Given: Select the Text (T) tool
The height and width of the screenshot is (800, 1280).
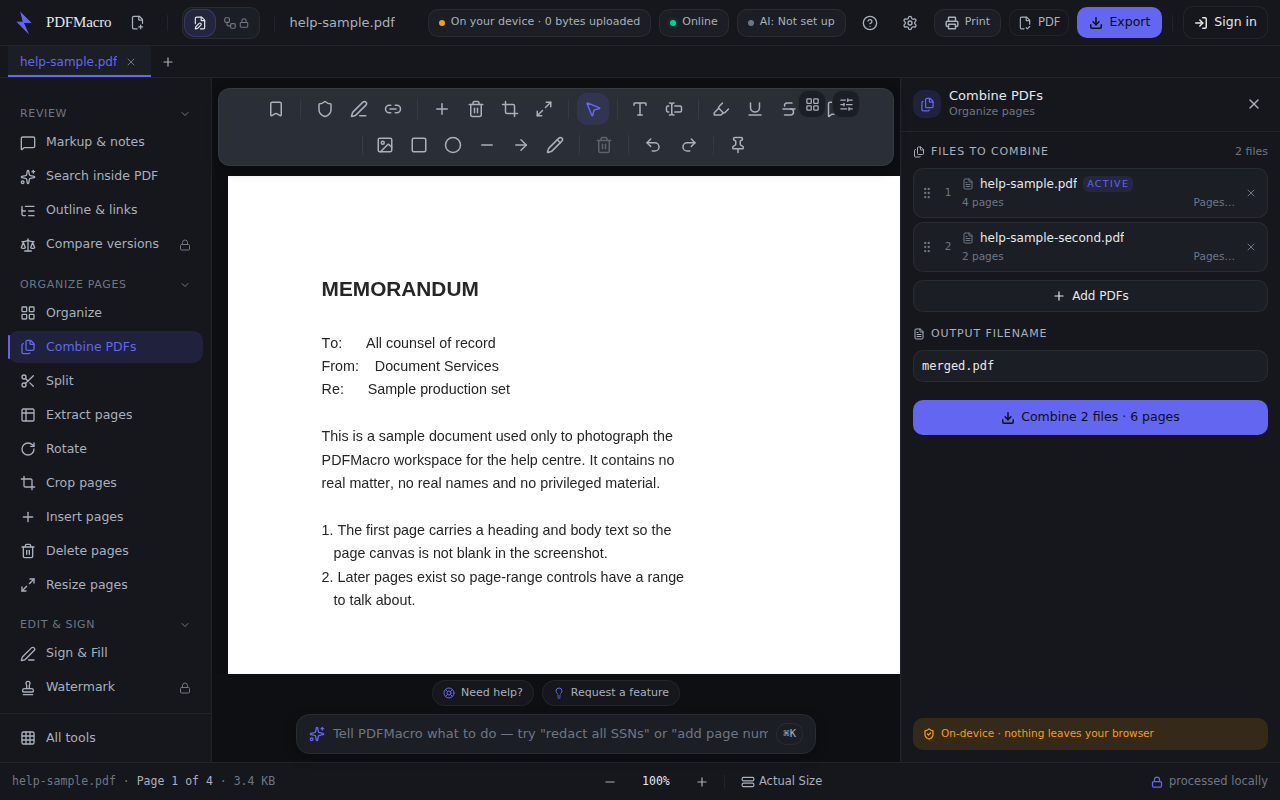Looking at the screenshot, I should coord(640,109).
